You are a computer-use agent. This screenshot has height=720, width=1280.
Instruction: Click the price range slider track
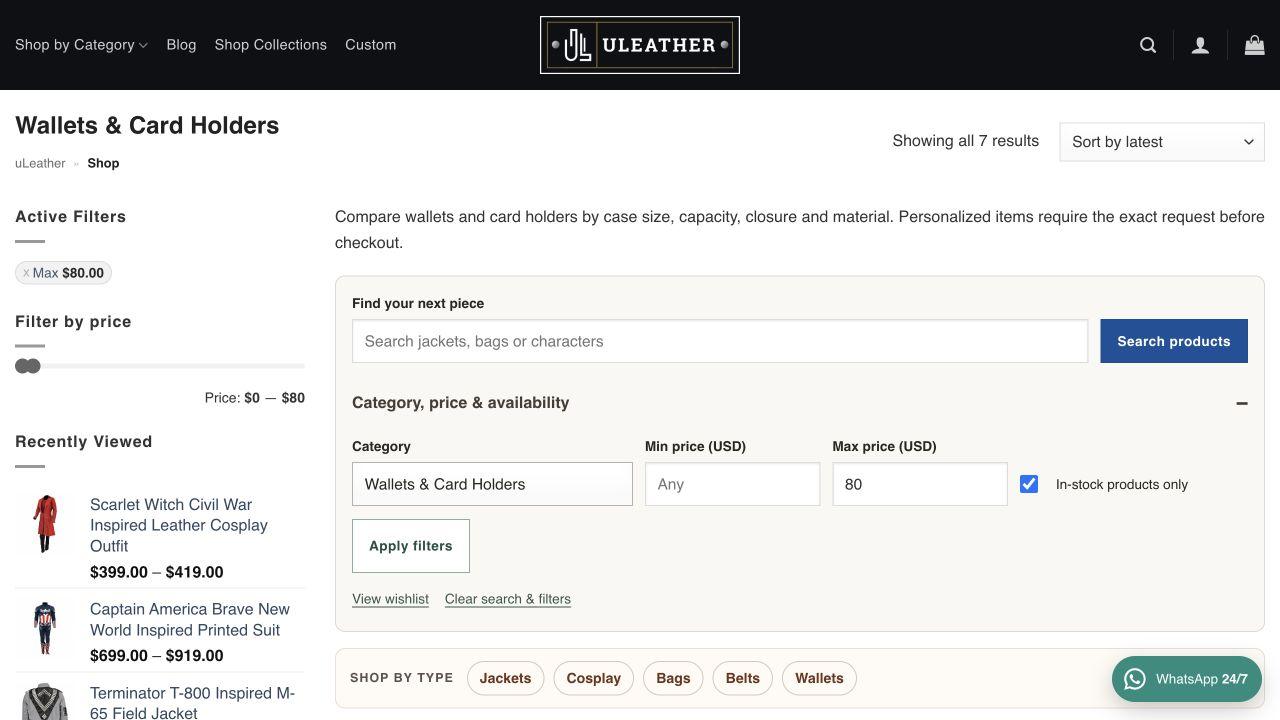pos(160,366)
